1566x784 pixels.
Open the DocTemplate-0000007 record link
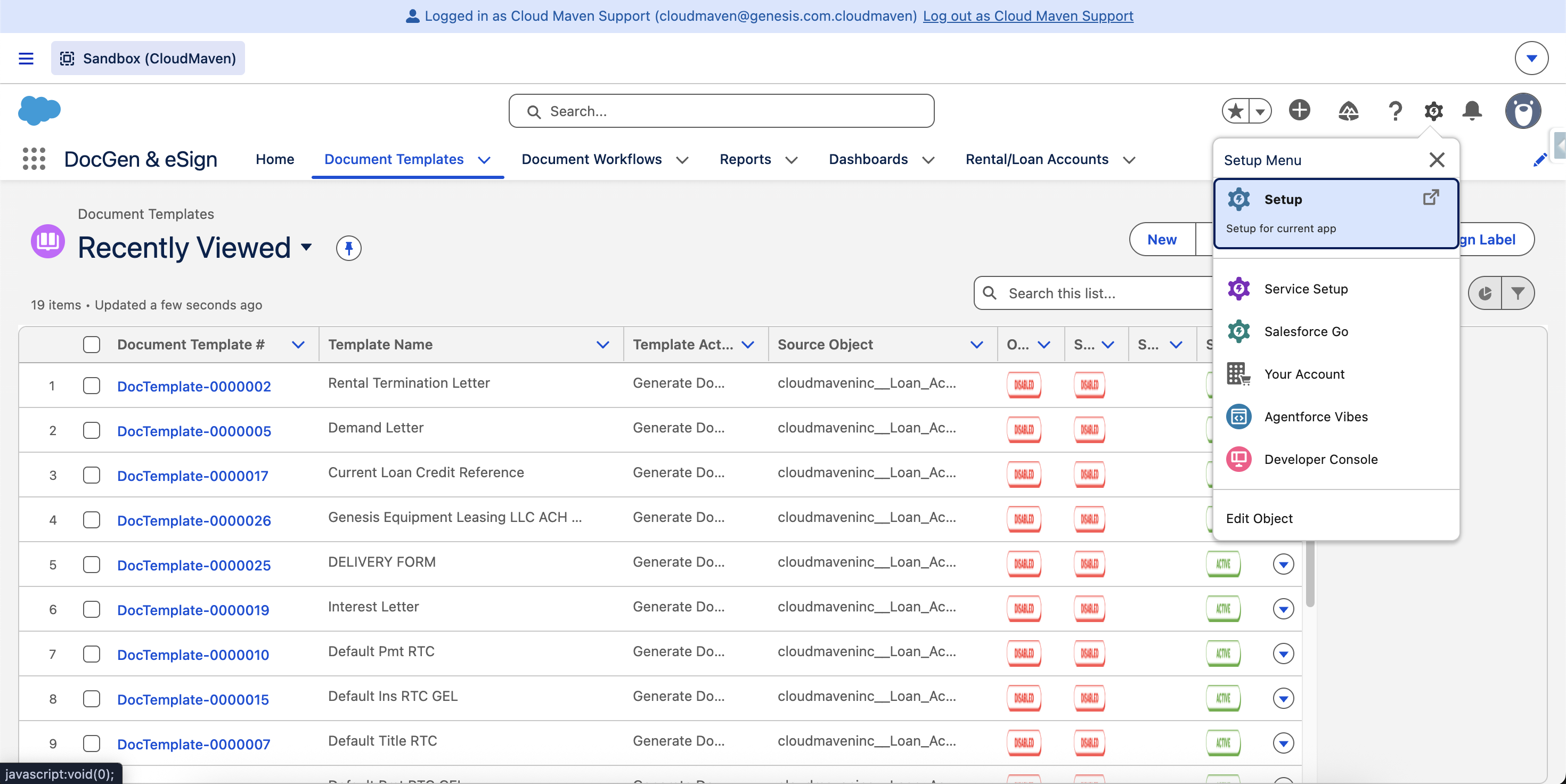pyautogui.click(x=193, y=744)
